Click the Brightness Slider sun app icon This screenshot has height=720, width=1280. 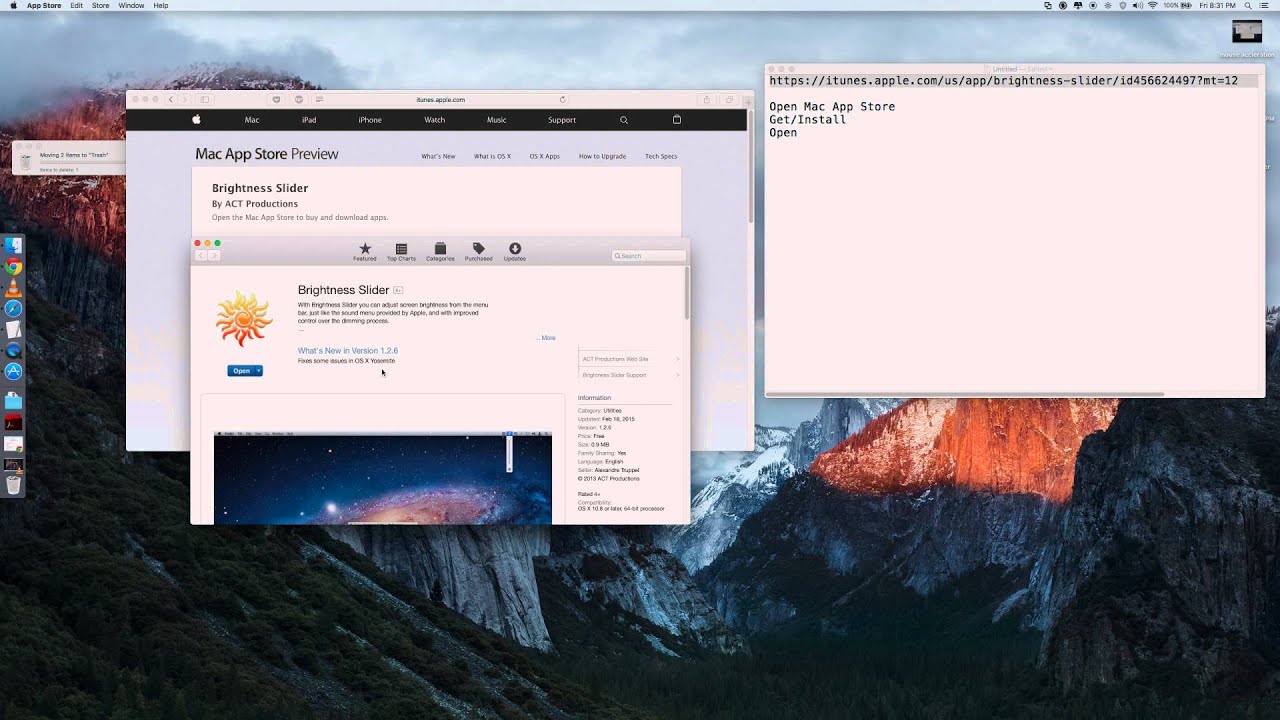tap(244, 320)
